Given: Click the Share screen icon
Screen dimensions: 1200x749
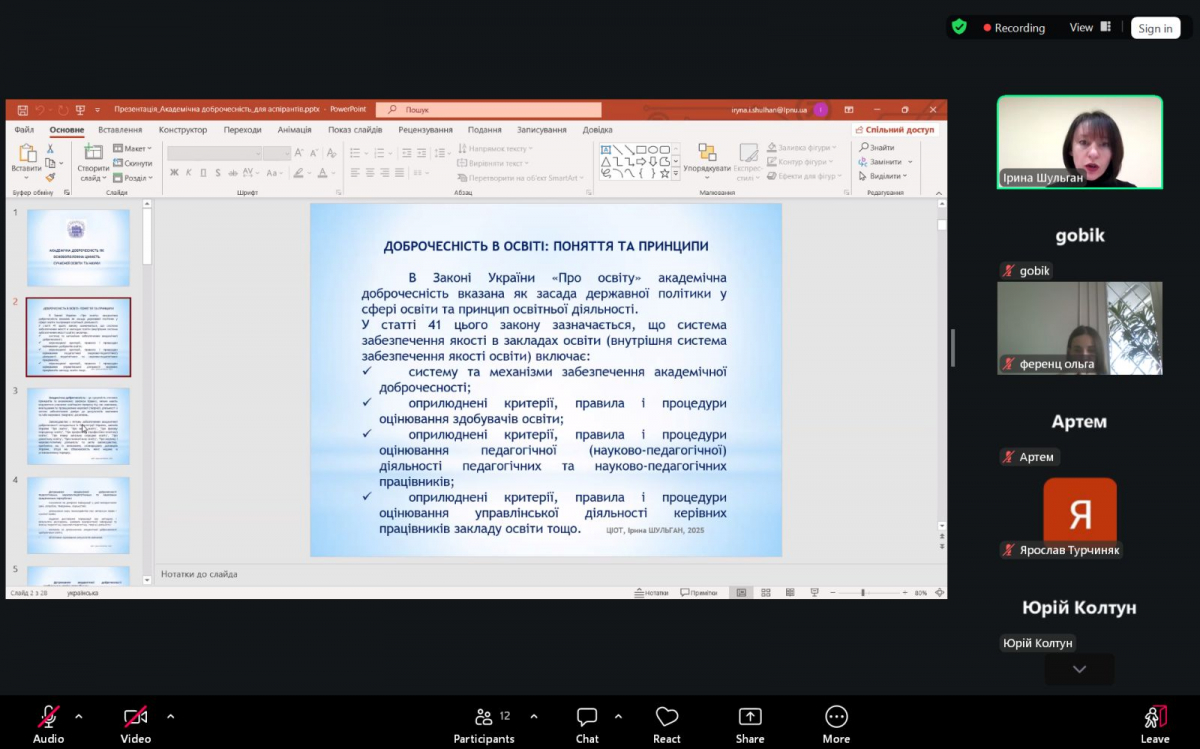Looking at the screenshot, I should [x=750, y=724].
